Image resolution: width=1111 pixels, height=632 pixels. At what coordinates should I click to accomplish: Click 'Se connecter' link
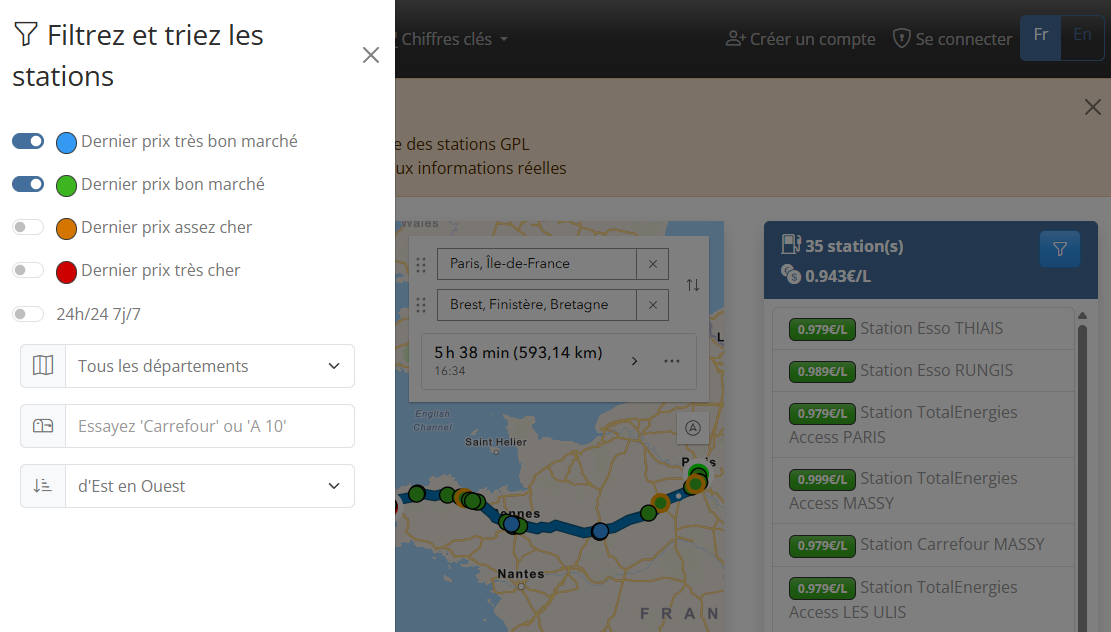[x=952, y=39]
